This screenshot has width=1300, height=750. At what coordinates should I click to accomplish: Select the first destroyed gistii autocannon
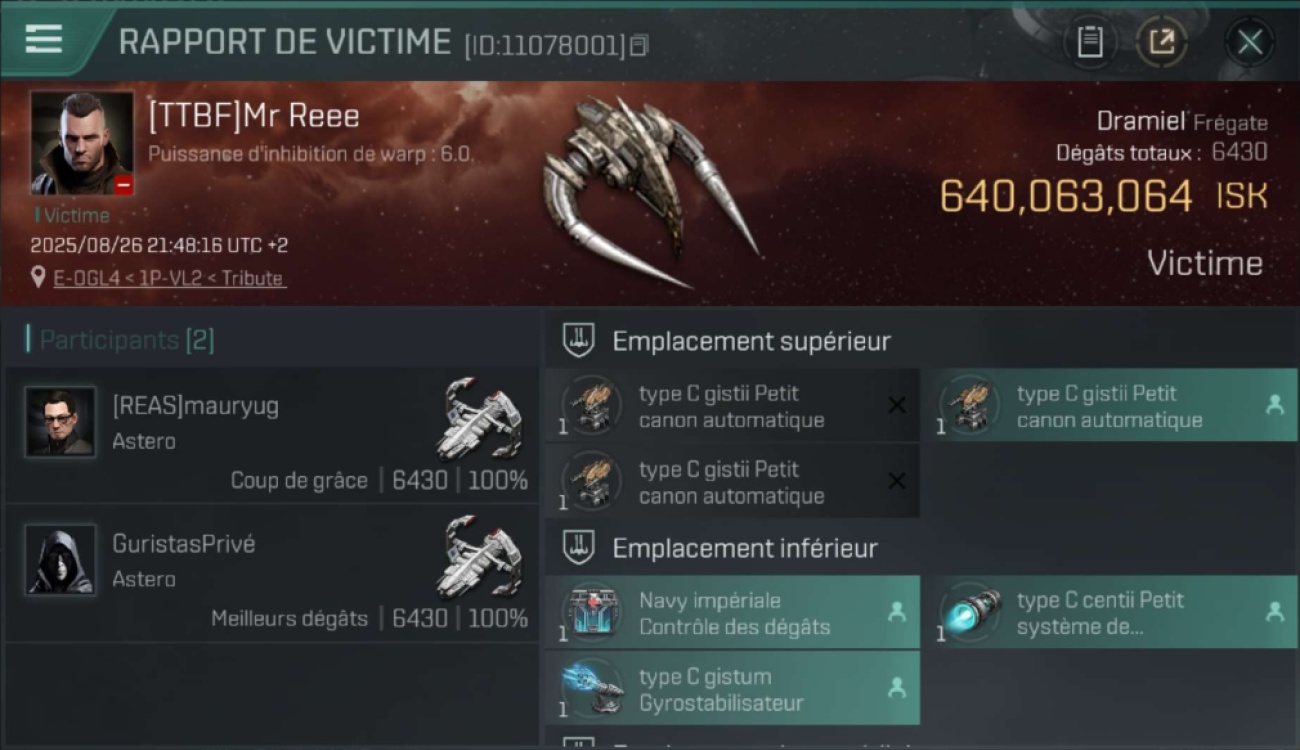pyautogui.click(x=732, y=406)
